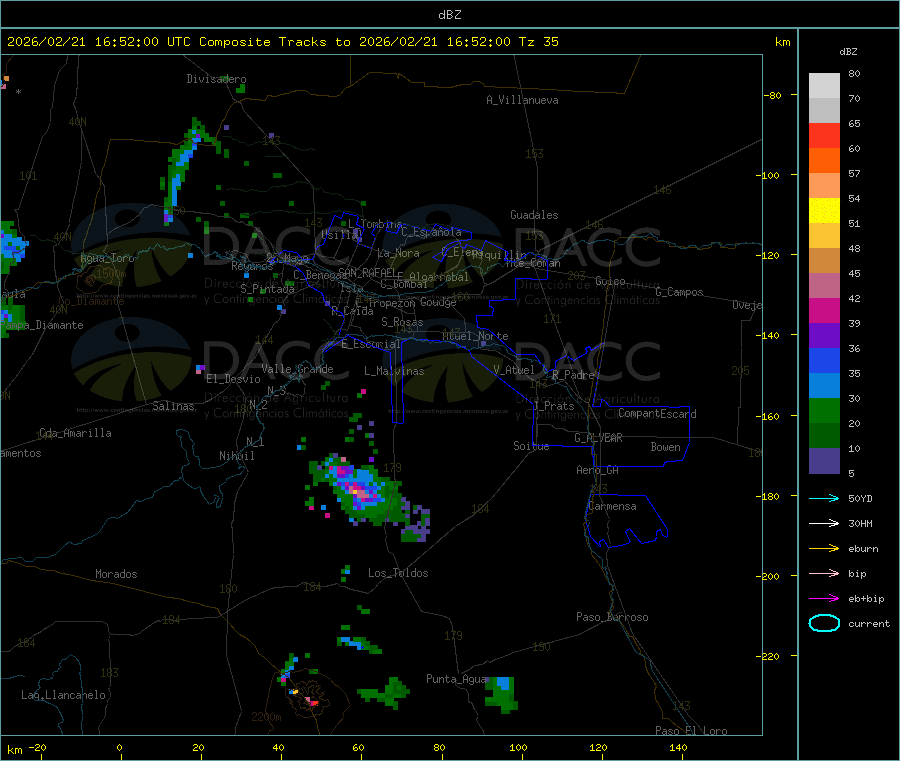This screenshot has height=761, width=900.
Task: Click the 'current' legend label
Action: (x=869, y=624)
